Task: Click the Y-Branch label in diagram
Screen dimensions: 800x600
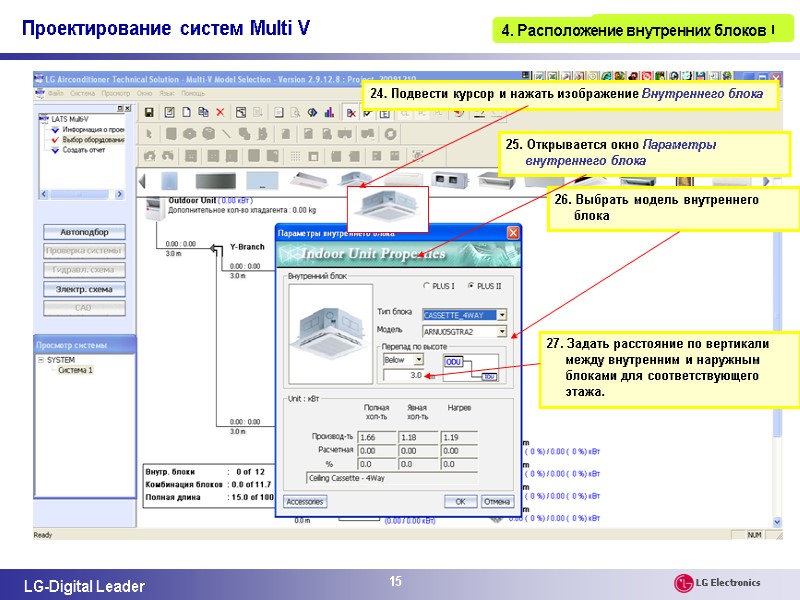Action: tap(247, 247)
